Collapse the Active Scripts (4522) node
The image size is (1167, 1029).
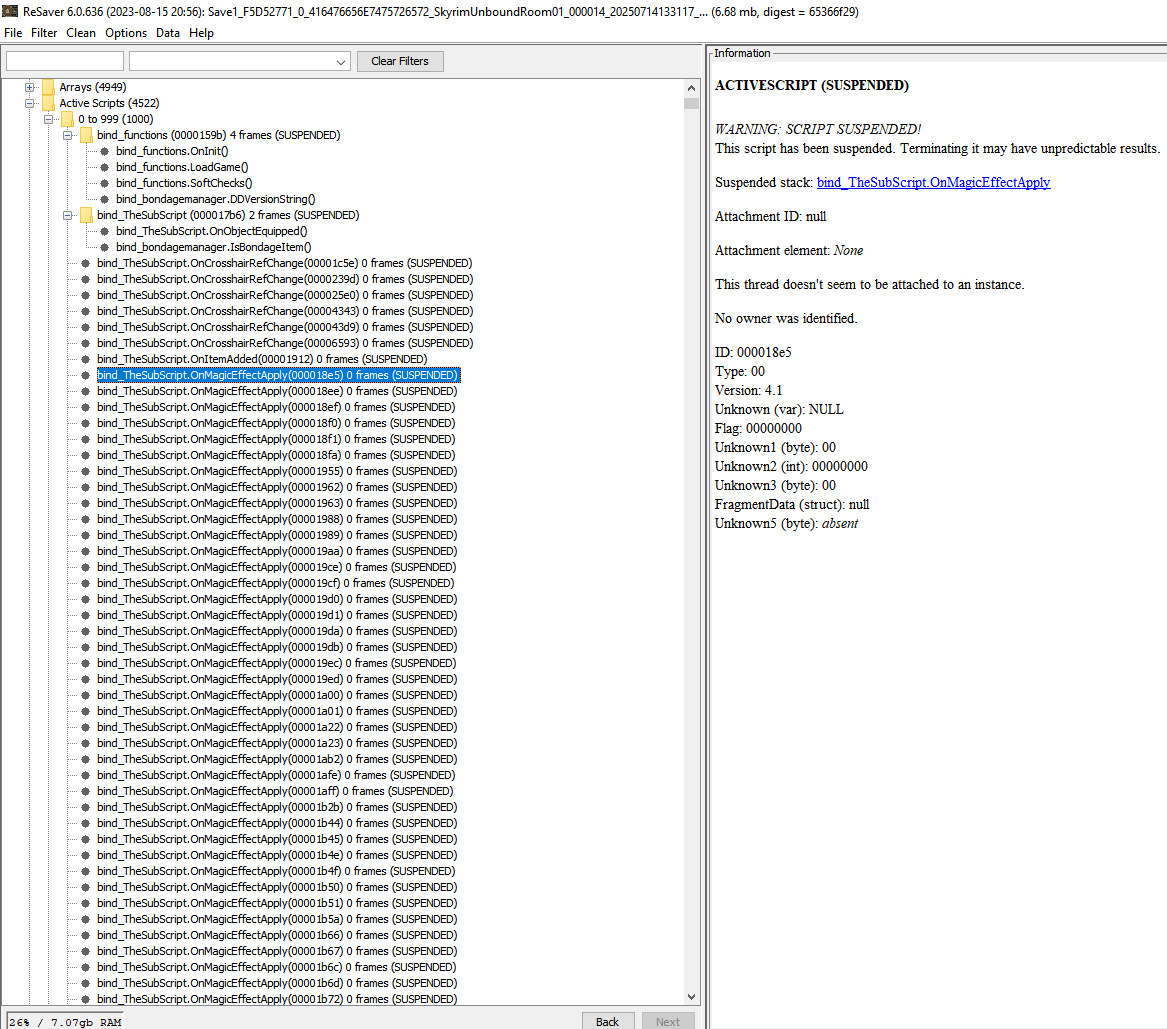30,103
